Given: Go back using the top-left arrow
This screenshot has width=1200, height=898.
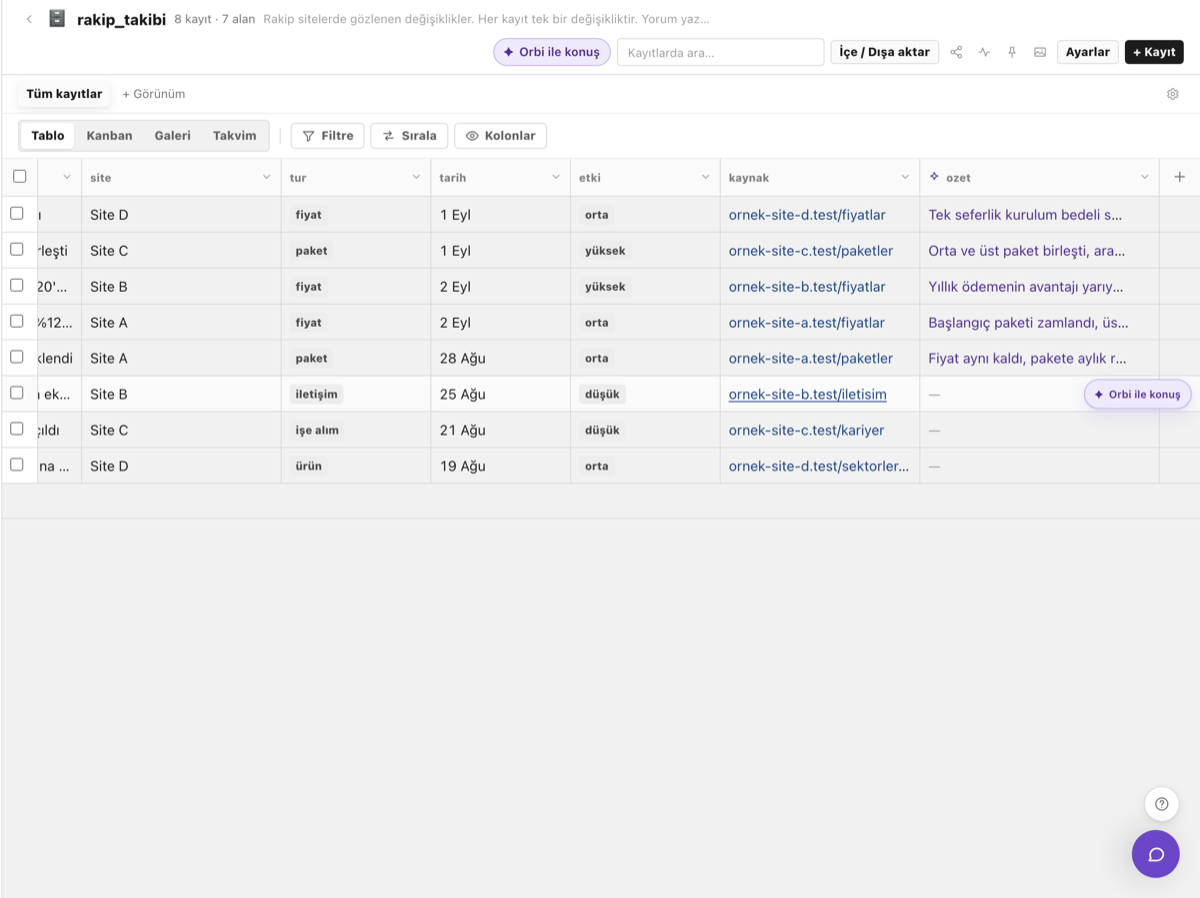Looking at the screenshot, I should [x=29, y=19].
